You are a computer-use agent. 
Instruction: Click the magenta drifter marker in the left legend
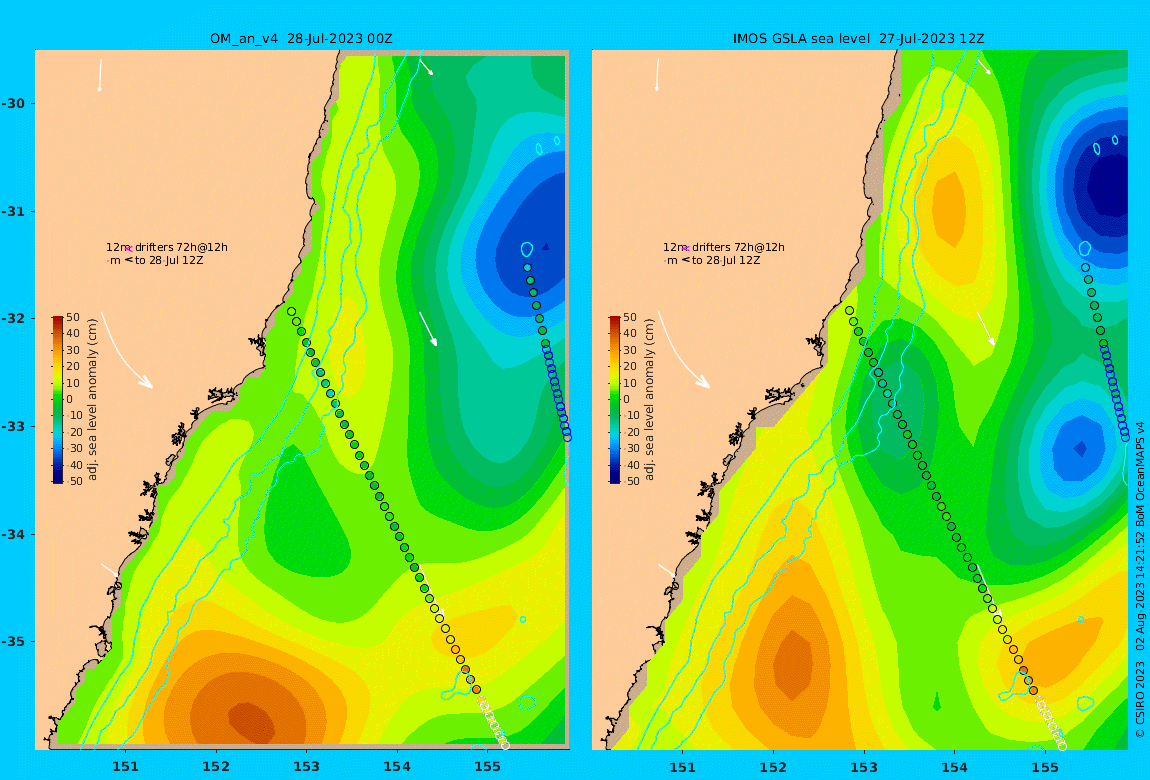point(128,249)
